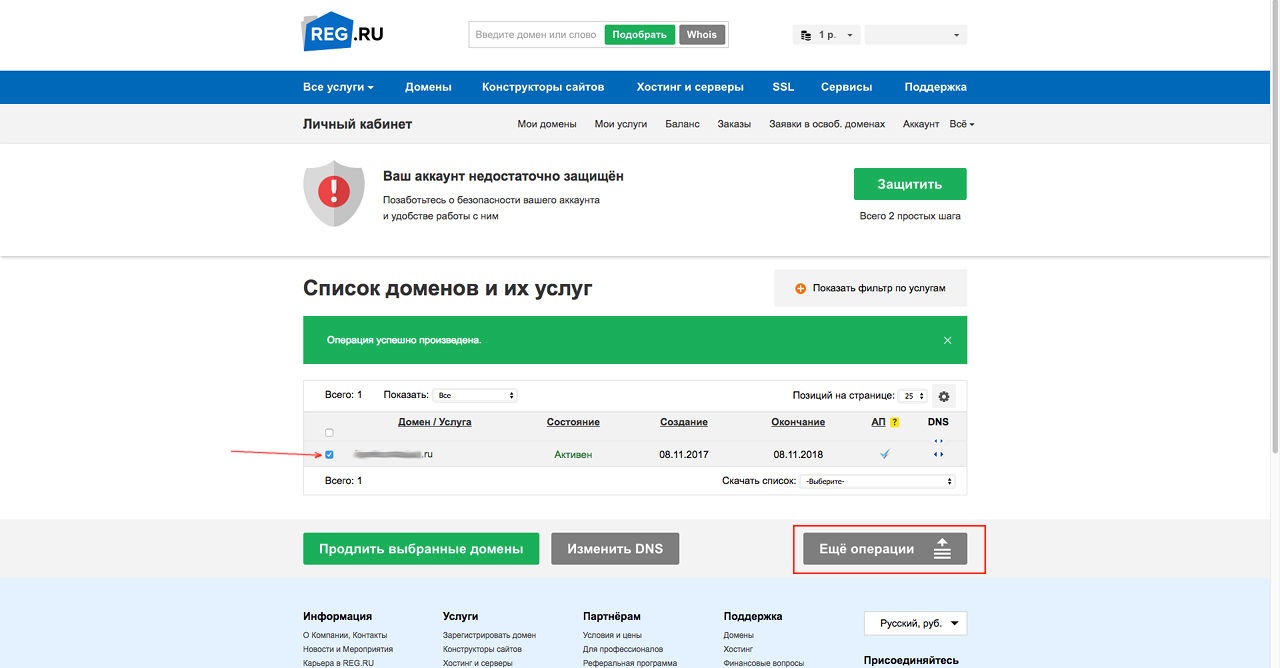Open Хостинг и серверы menu item
The image size is (1280, 668).
tap(690, 87)
